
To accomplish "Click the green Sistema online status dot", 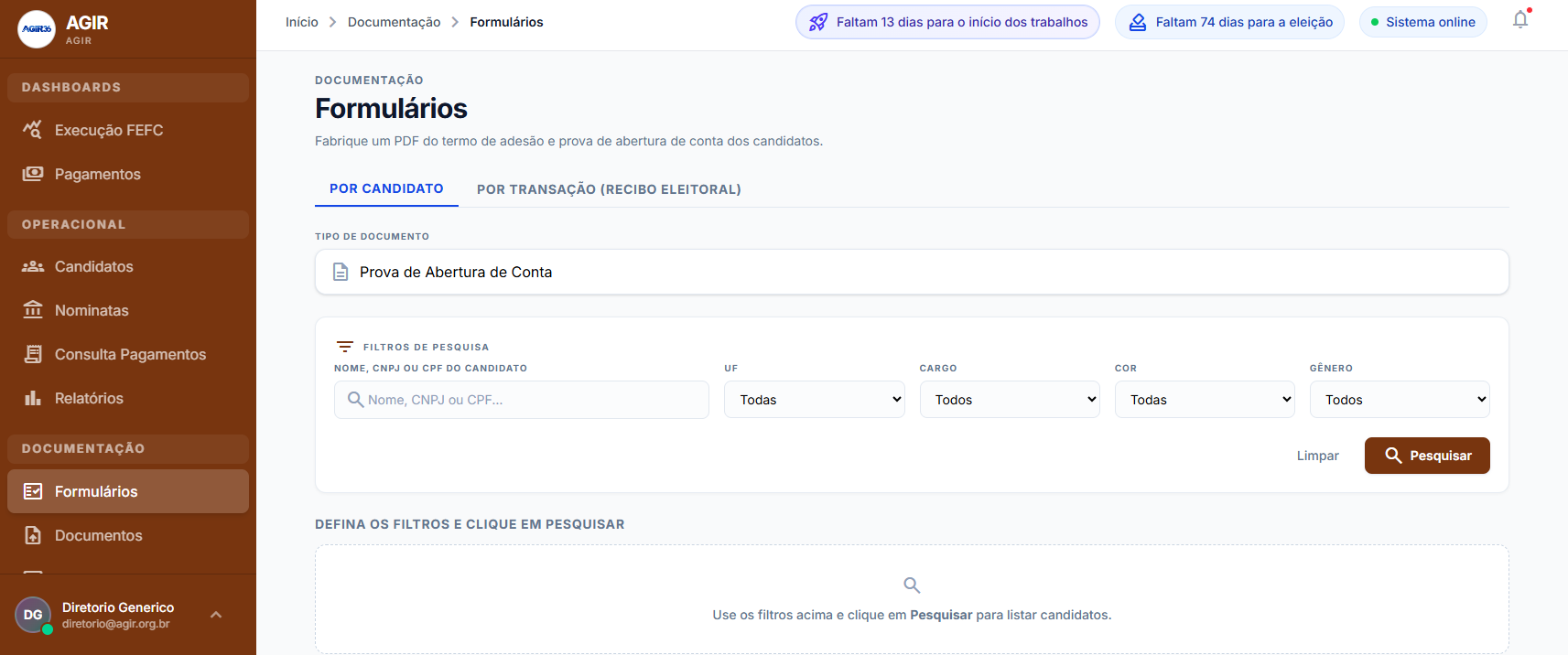I will tap(1375, 22).
